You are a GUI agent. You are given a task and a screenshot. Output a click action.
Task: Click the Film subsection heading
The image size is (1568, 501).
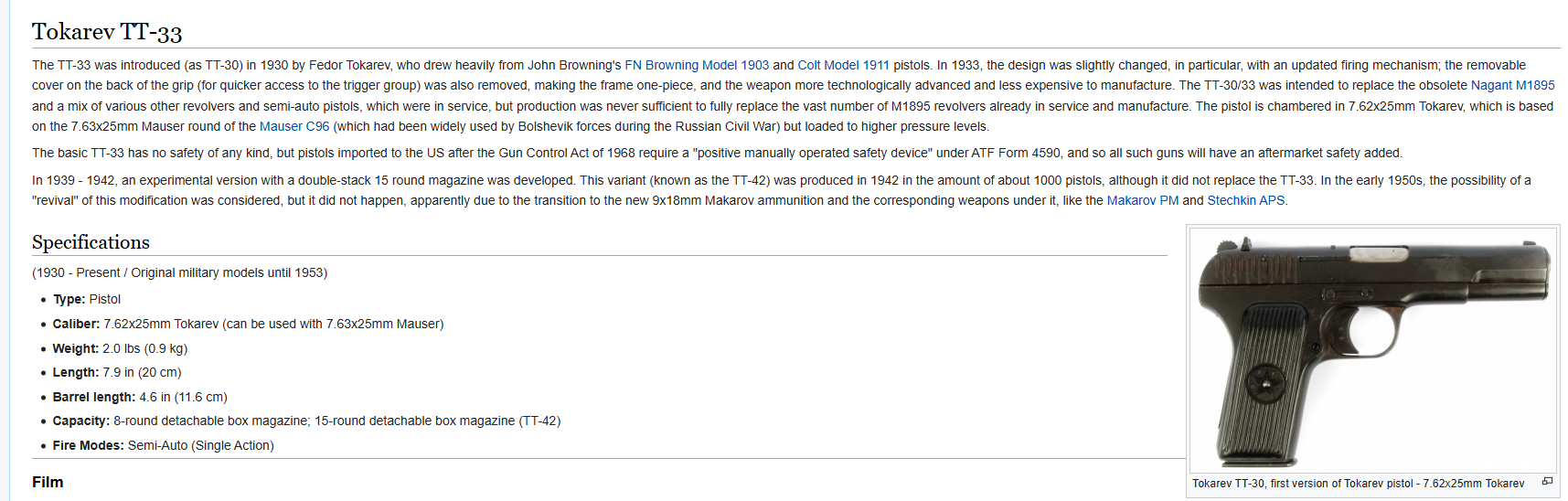tap(48, 482)
